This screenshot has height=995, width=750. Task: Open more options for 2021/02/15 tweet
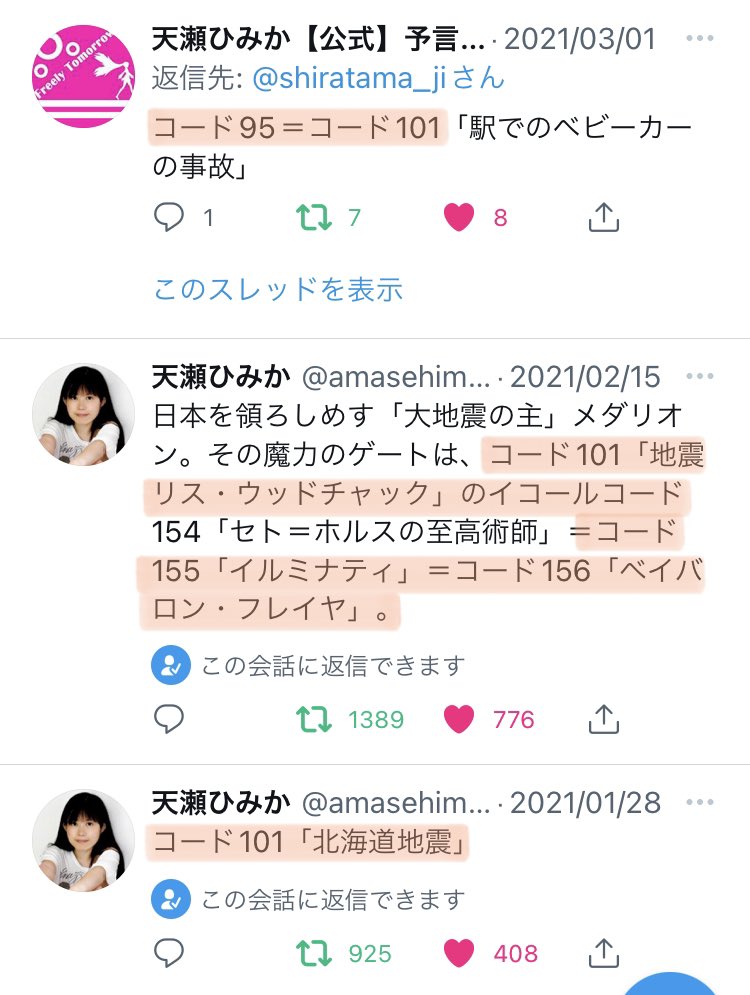click(700, 376)
